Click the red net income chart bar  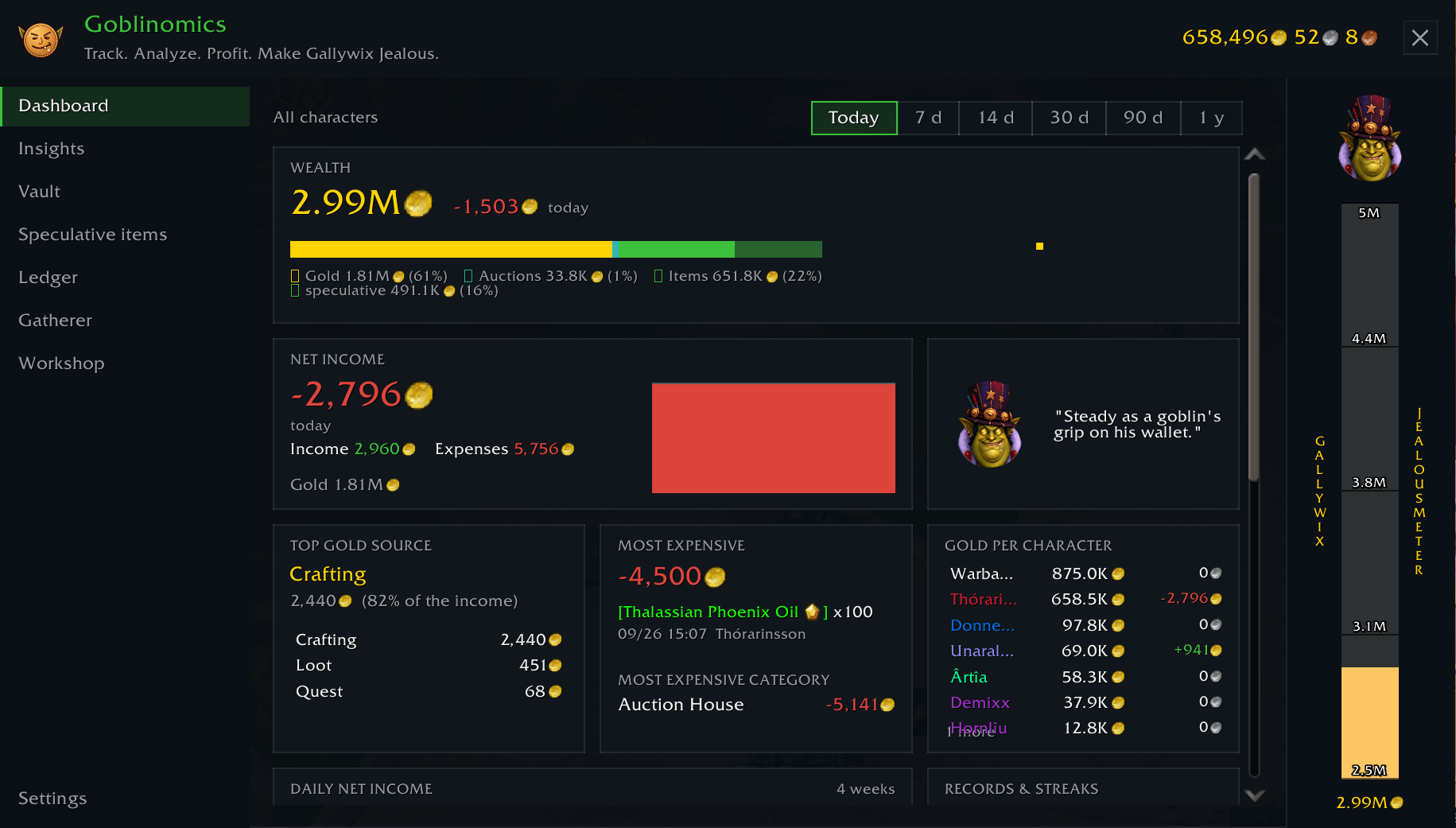tap(774, 438)
